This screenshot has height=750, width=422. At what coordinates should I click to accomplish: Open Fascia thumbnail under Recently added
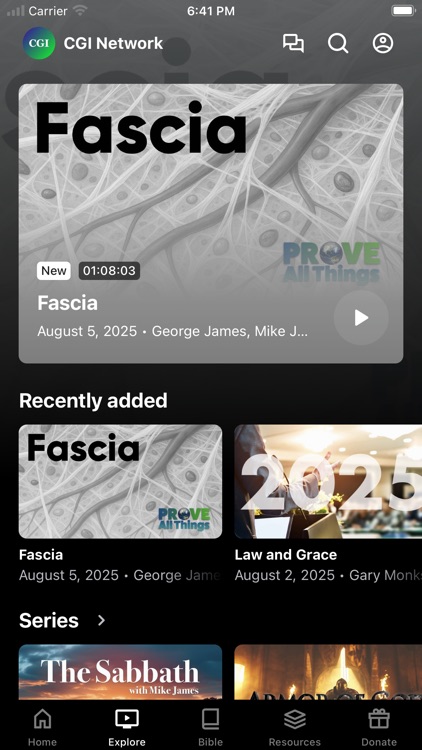point(121,482)
